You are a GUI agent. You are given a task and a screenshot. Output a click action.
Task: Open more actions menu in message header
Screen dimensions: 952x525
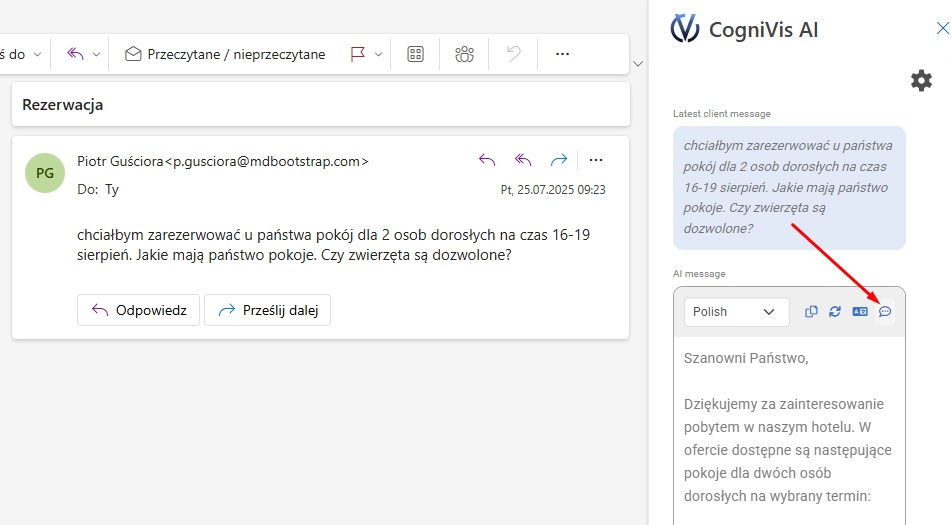[x=597, y=160]
